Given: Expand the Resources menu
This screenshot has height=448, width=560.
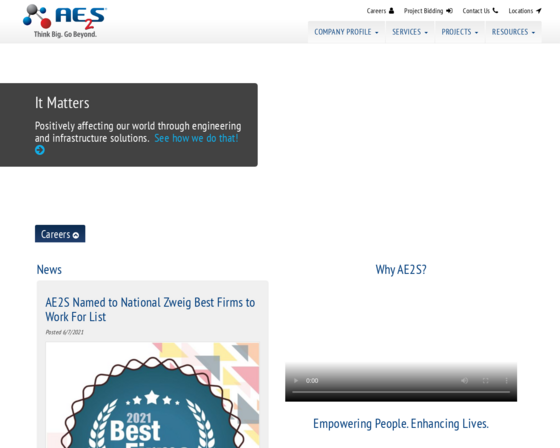Looking at the screenshot, I should pyautogui.click(x=513, y=32).
